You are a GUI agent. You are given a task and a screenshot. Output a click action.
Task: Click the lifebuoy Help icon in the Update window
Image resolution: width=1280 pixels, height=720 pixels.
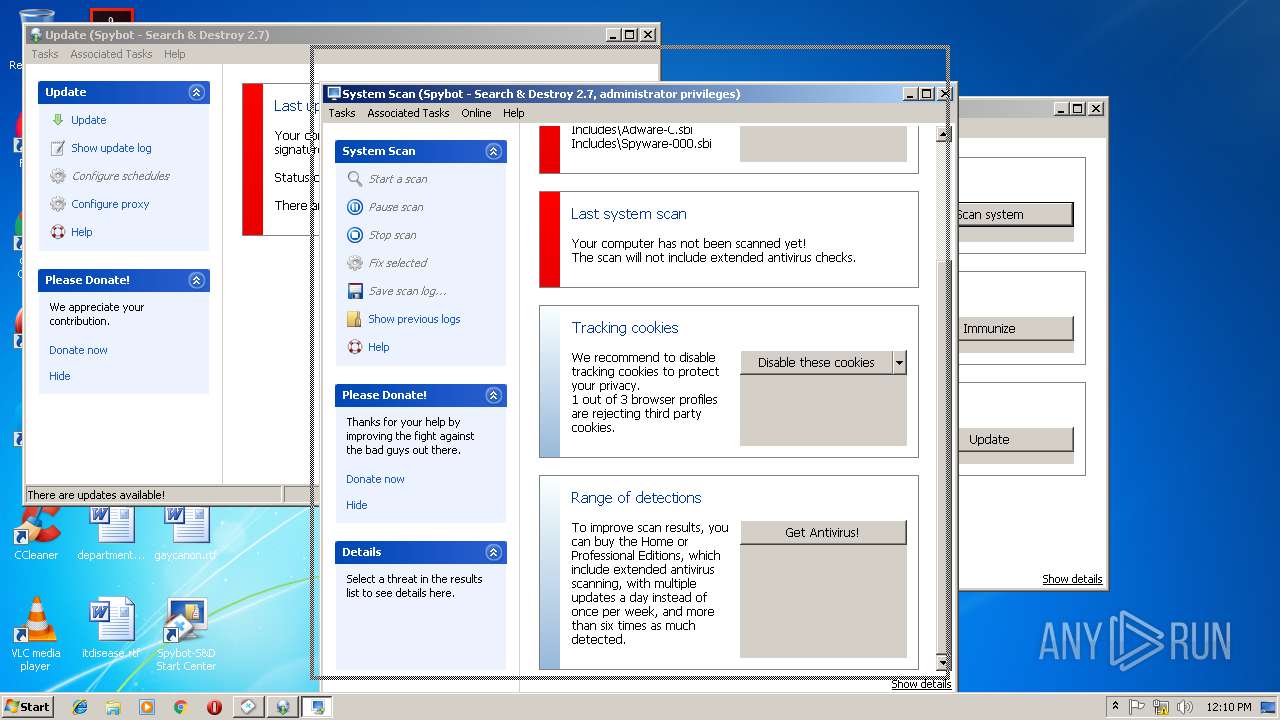click(58, 232)
